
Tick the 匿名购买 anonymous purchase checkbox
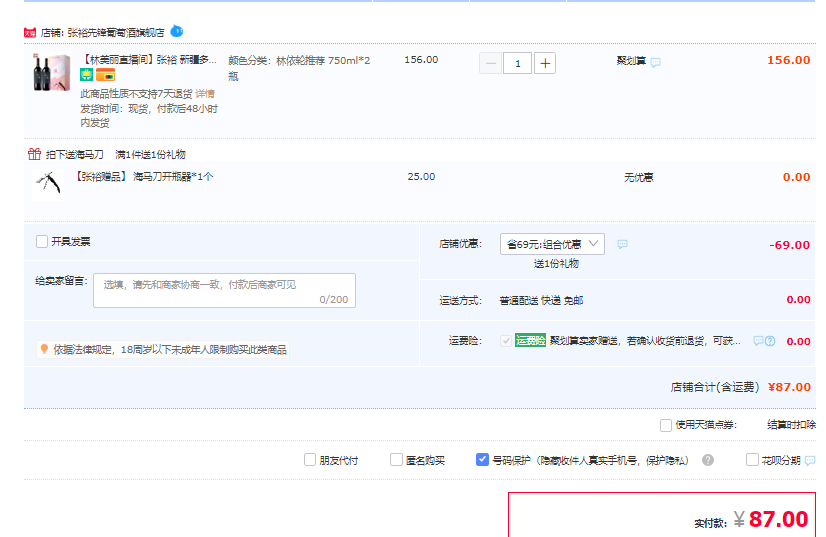click(x=396, y=460)
